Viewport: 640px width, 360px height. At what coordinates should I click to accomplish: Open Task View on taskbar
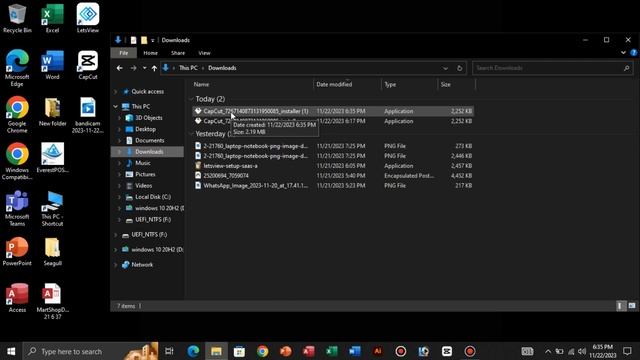pyautogui.click(x=169, y=351)
